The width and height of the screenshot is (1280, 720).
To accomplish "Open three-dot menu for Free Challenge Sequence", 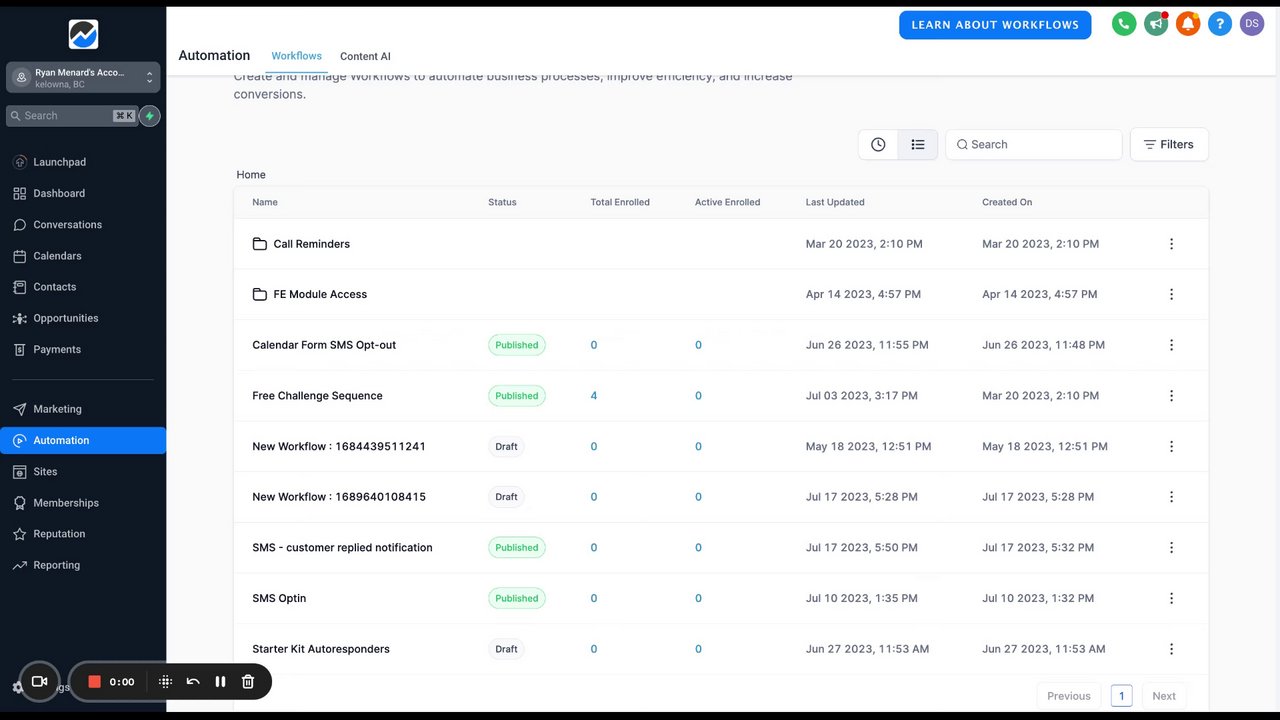I will tap(1171, 396).
